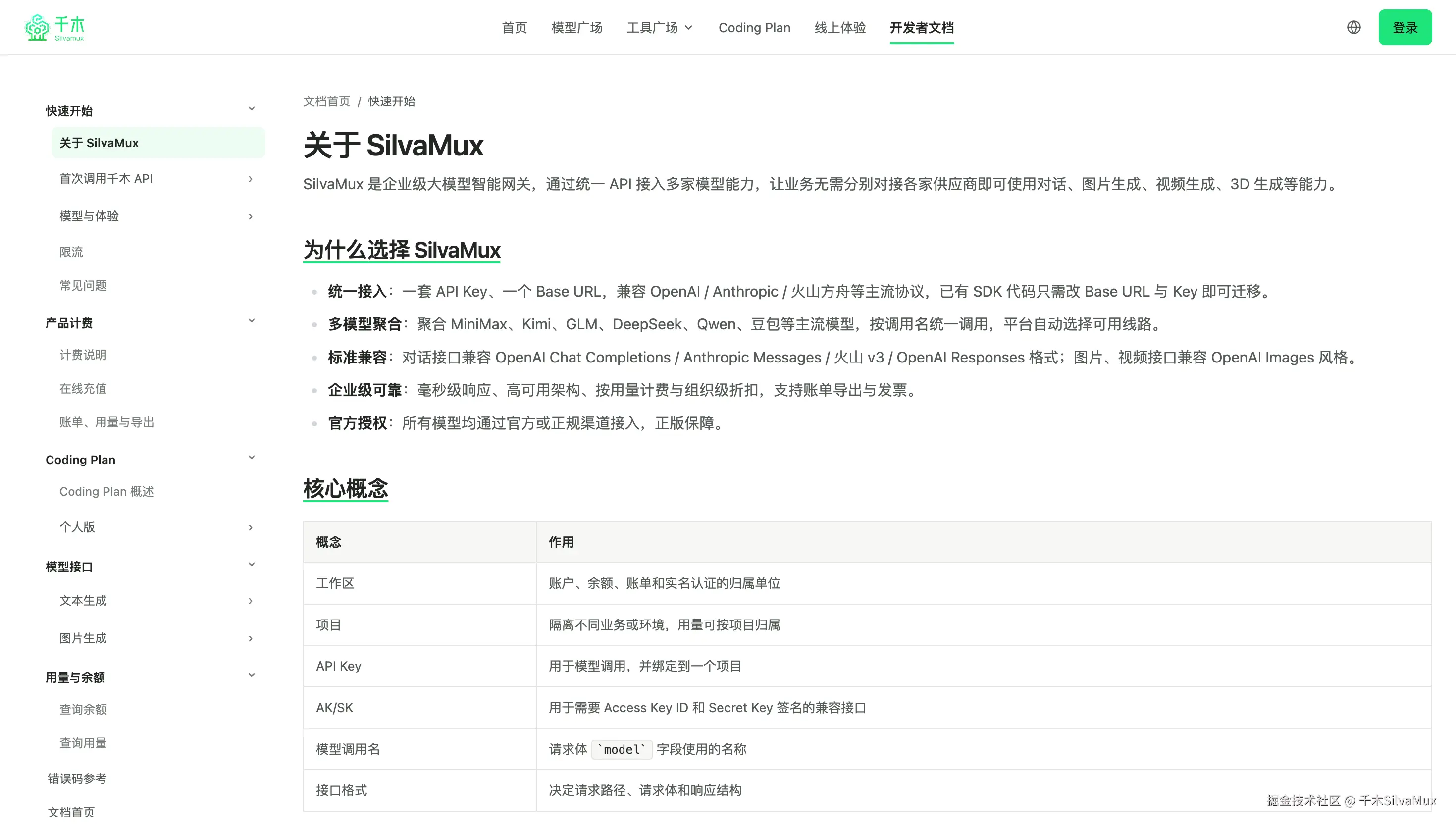
Task: Click the `model` inline code tag
Action: pos(622,749)
